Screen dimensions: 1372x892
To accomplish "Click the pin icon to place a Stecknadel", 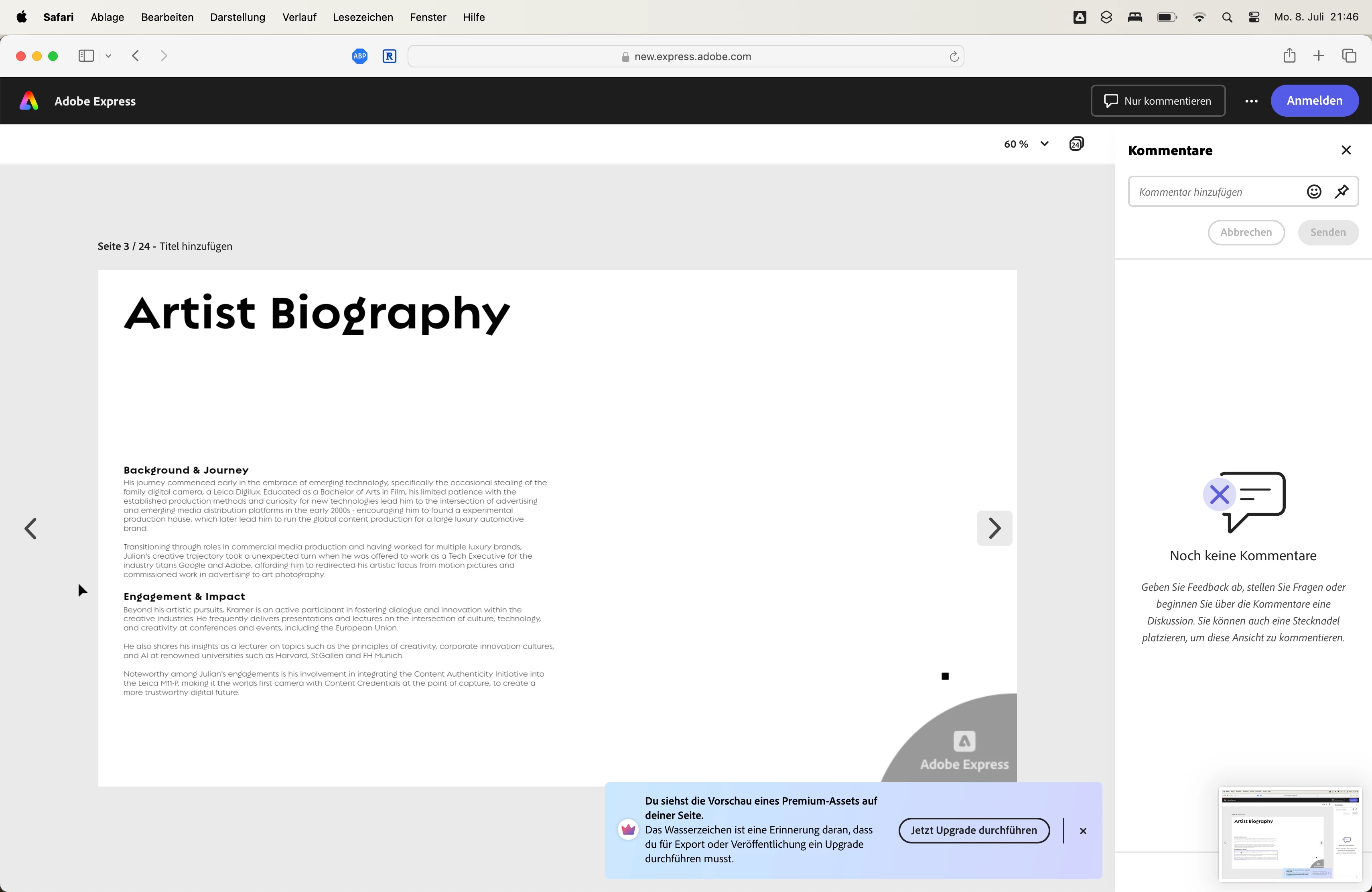I will [1341, 192].
